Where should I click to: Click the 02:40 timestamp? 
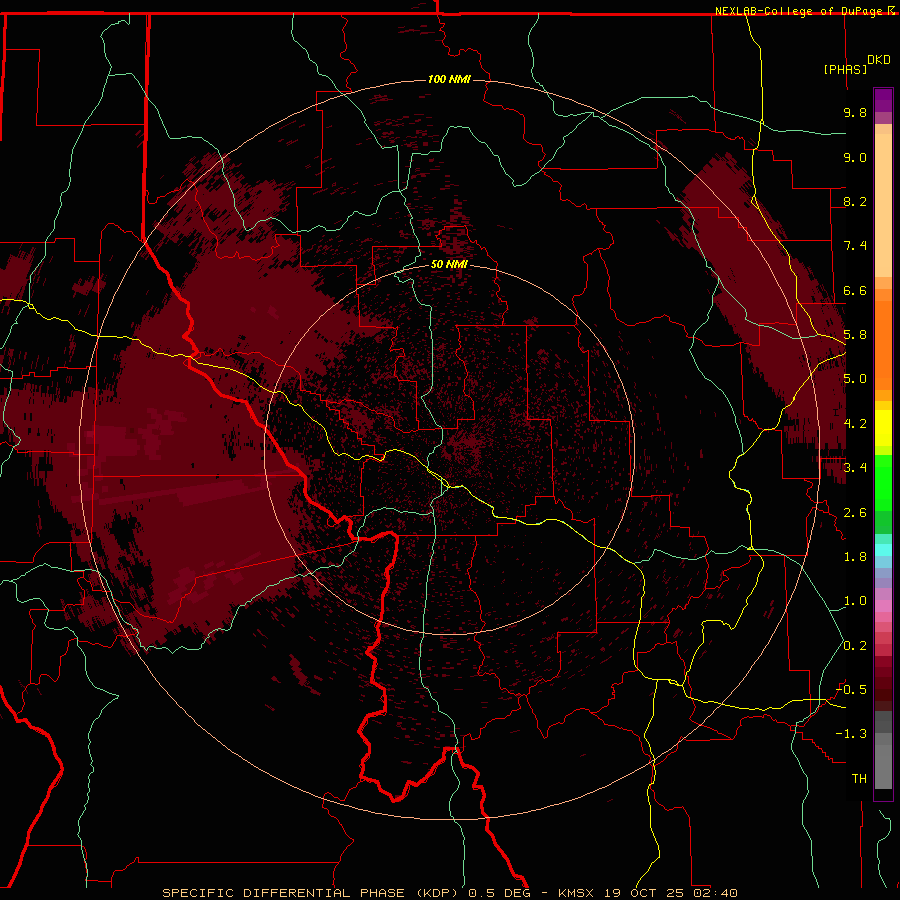714,893
